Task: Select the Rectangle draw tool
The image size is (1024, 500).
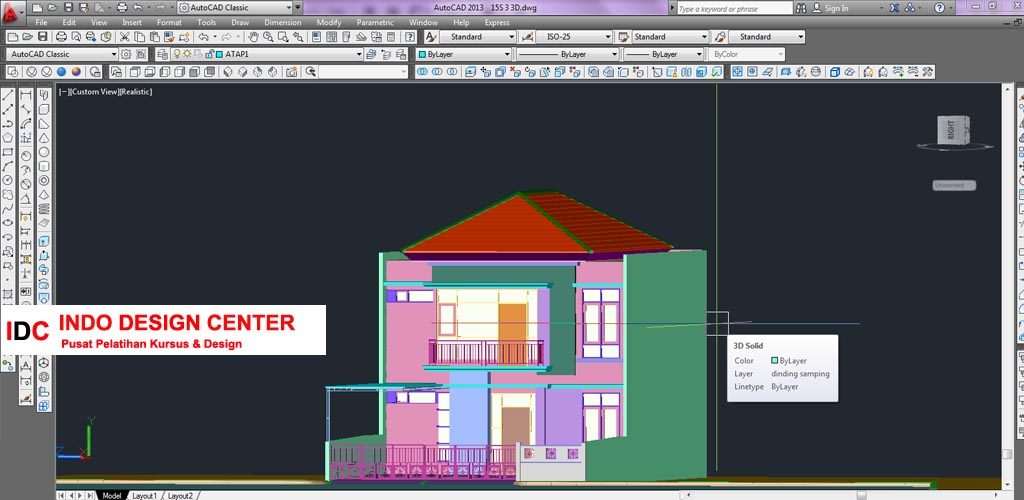Action: click(x=8, y=152)
